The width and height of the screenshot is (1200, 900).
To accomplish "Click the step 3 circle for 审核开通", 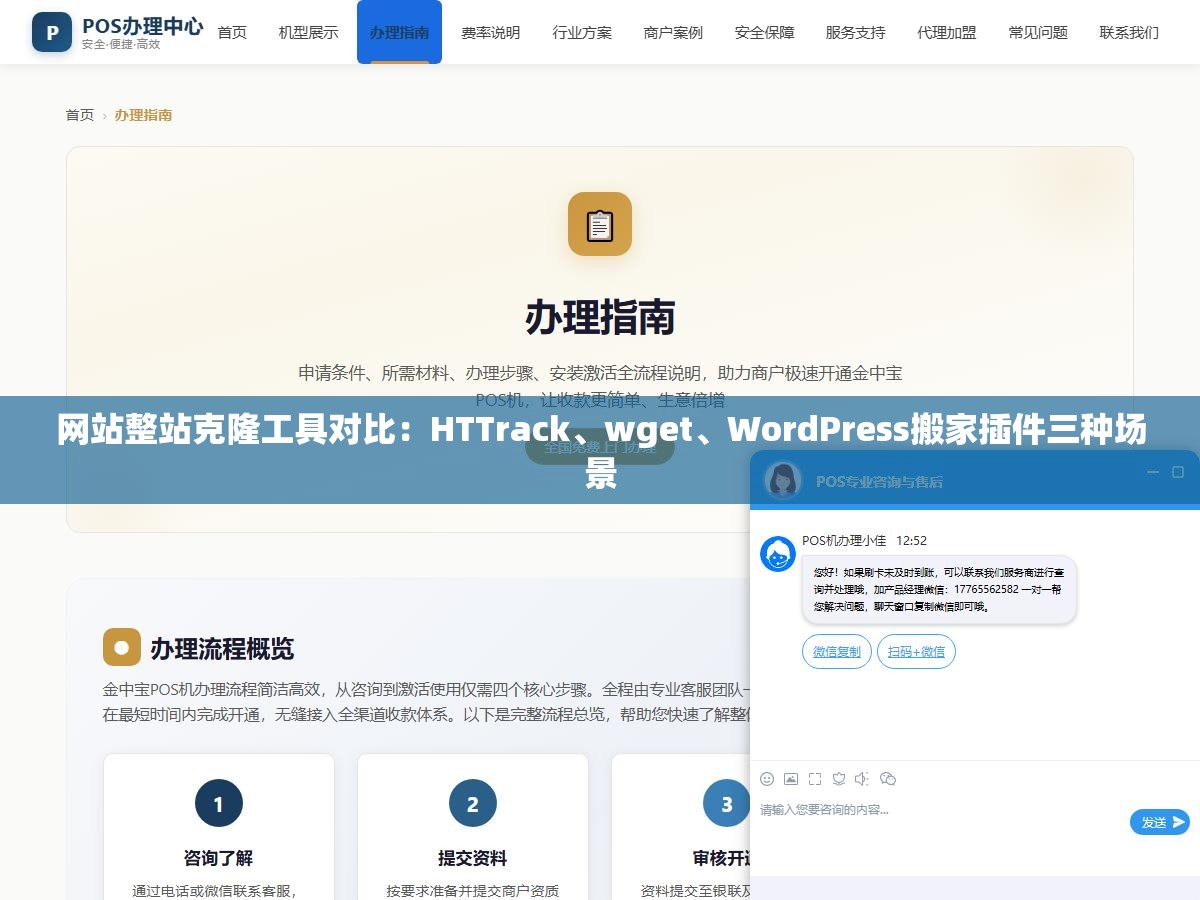I will (727, 803).
